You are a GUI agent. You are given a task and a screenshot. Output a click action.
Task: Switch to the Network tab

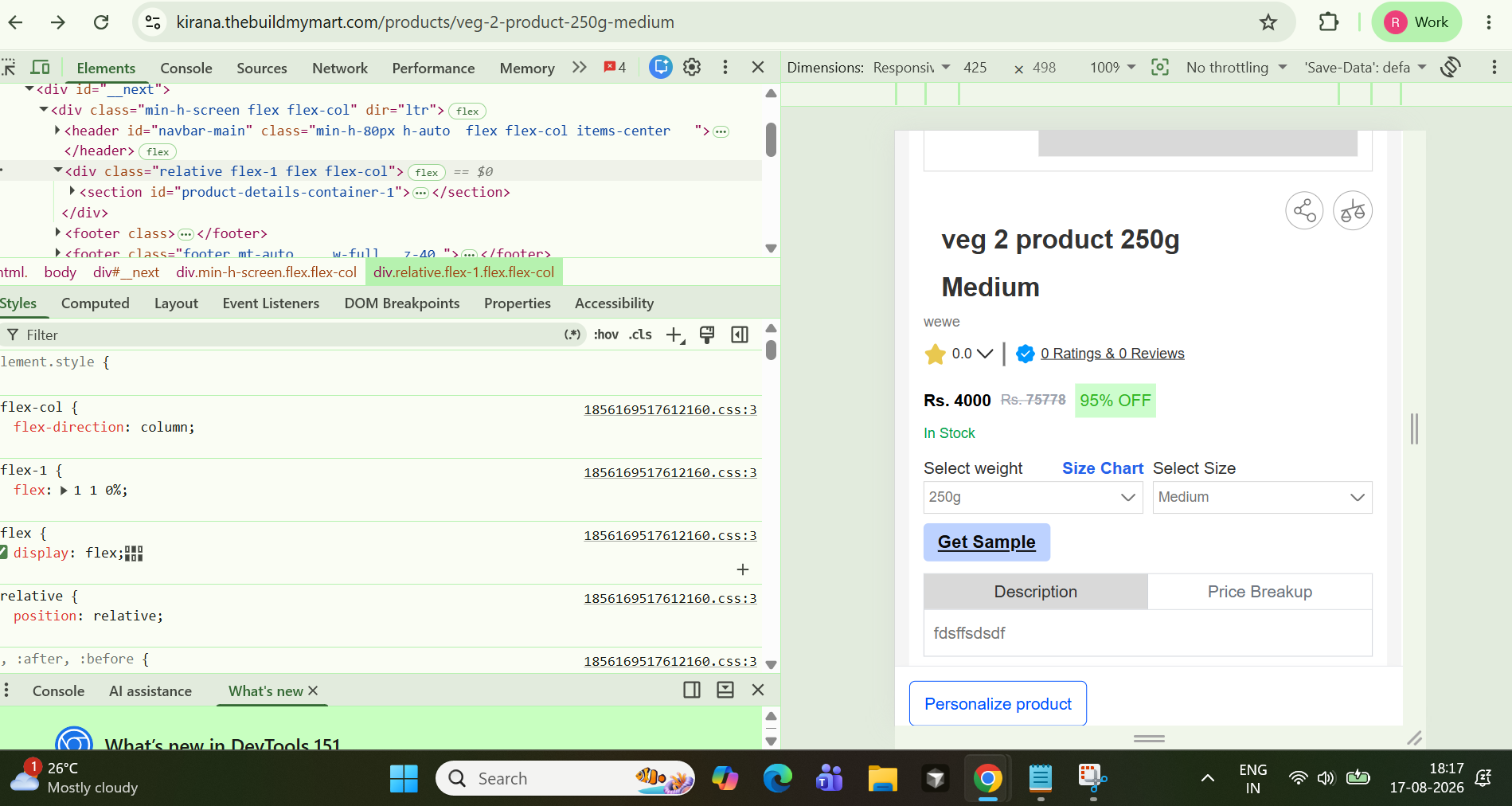click(x=340, y=68)
